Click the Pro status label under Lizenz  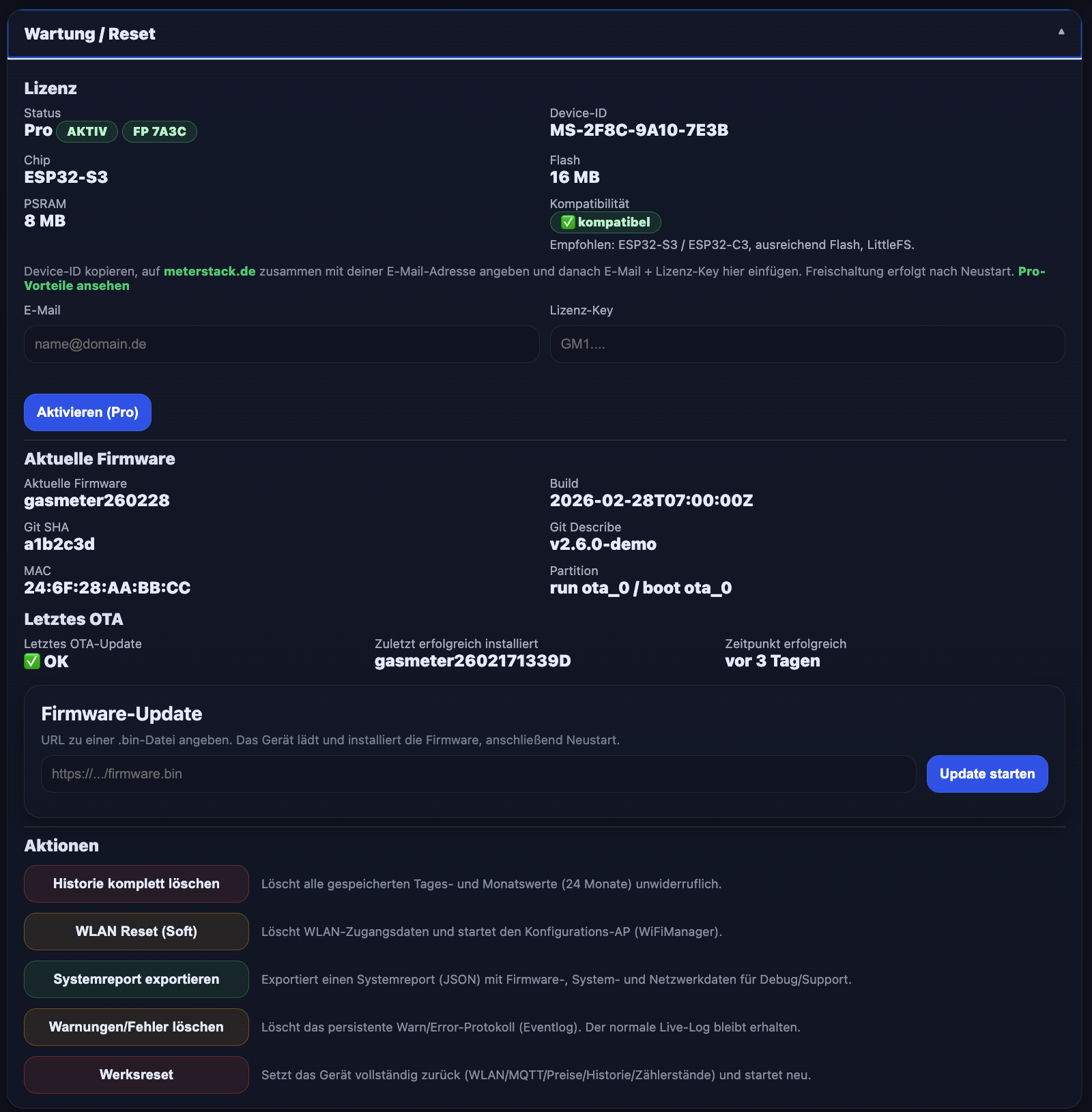coord(38,130)
